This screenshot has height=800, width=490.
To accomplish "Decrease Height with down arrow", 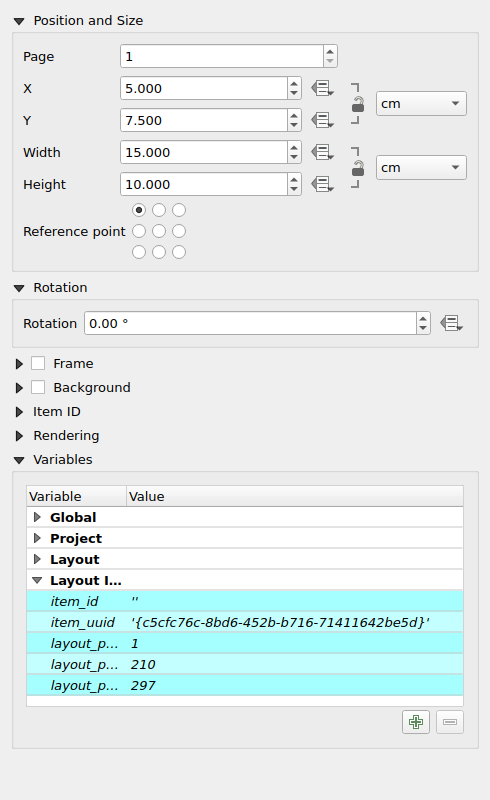I will pyautogui.click(x=294, y=189).
